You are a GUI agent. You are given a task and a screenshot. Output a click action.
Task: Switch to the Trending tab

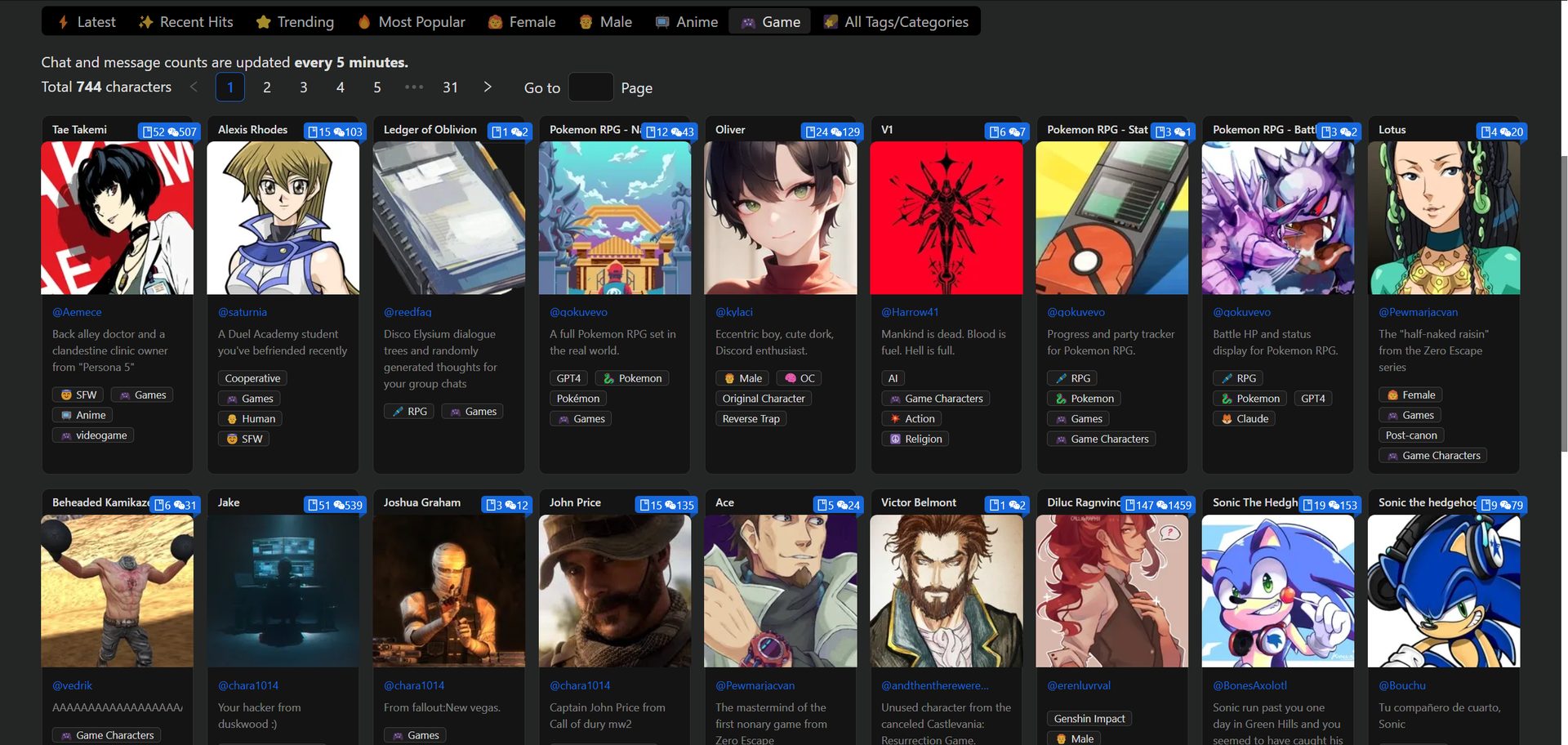(295, 22)
